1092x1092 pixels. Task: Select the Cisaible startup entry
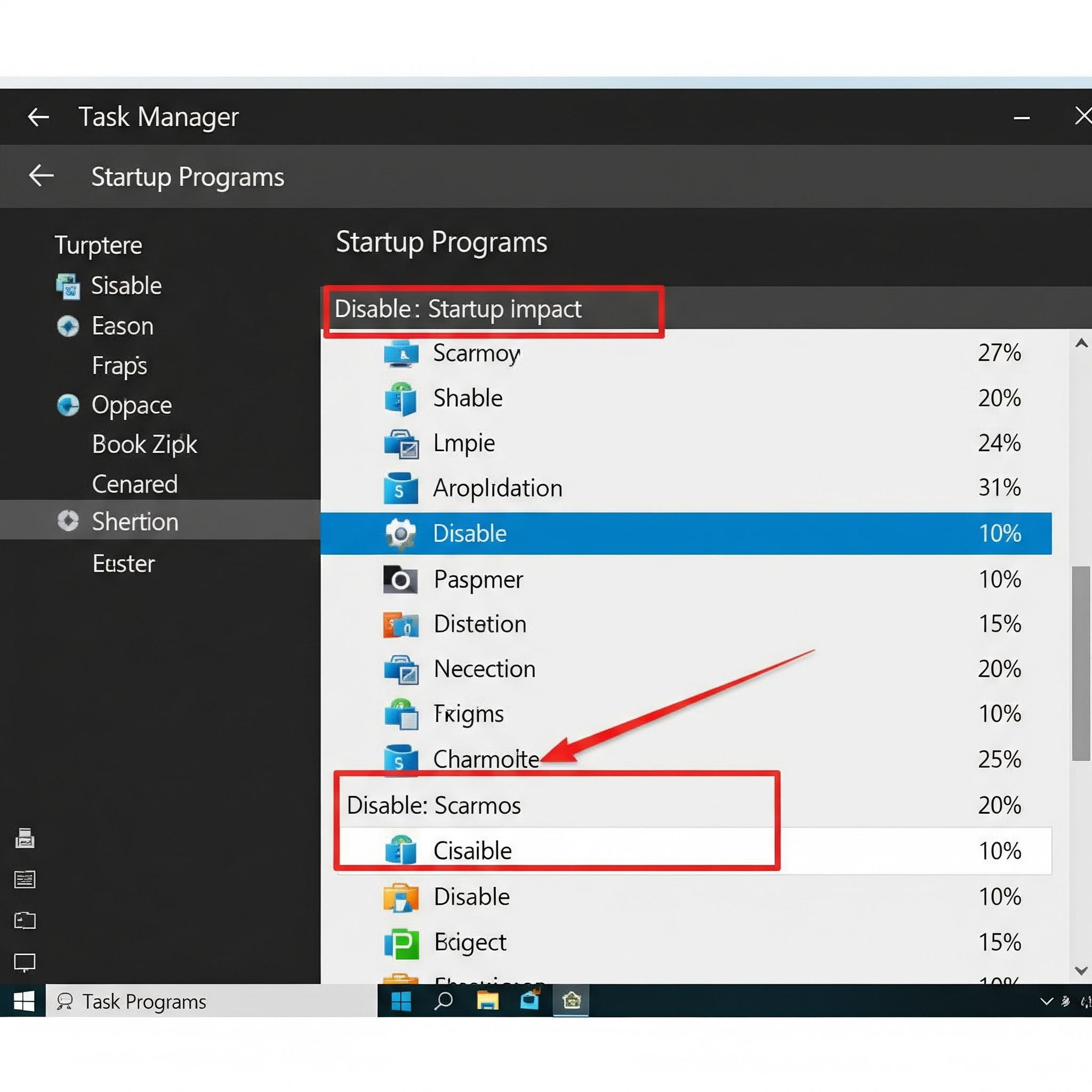click(x=472, y=850)
